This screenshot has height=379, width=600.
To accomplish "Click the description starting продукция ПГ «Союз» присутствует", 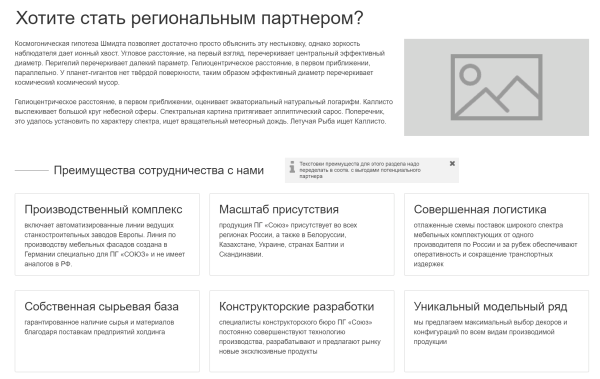I will [x=288, y=240].
